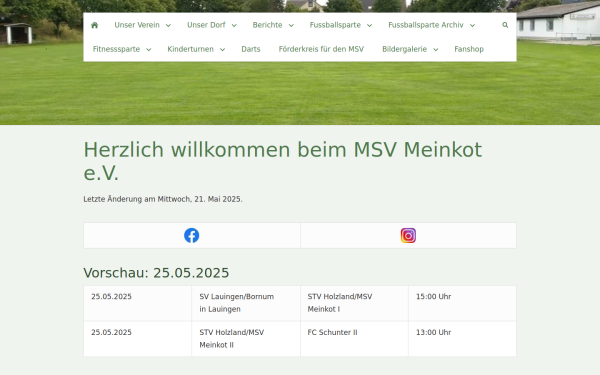Select the '13:00 Uhr' cell
Image resolution: width=600 pixels, height=375 pixels.
pyautogui.click(x=462, y=339)
